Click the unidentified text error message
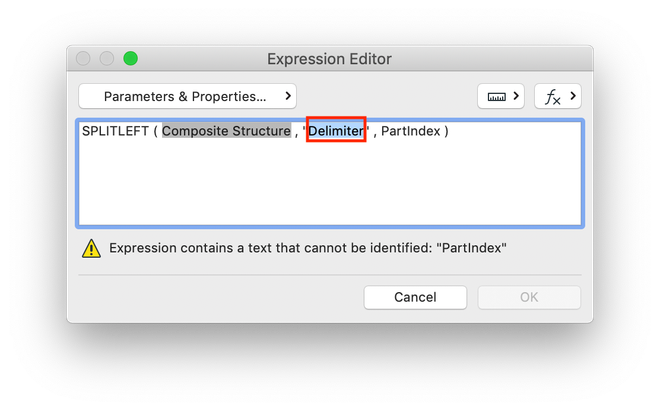This screenshot has width=660, height=411. click(x=308, y=248)
